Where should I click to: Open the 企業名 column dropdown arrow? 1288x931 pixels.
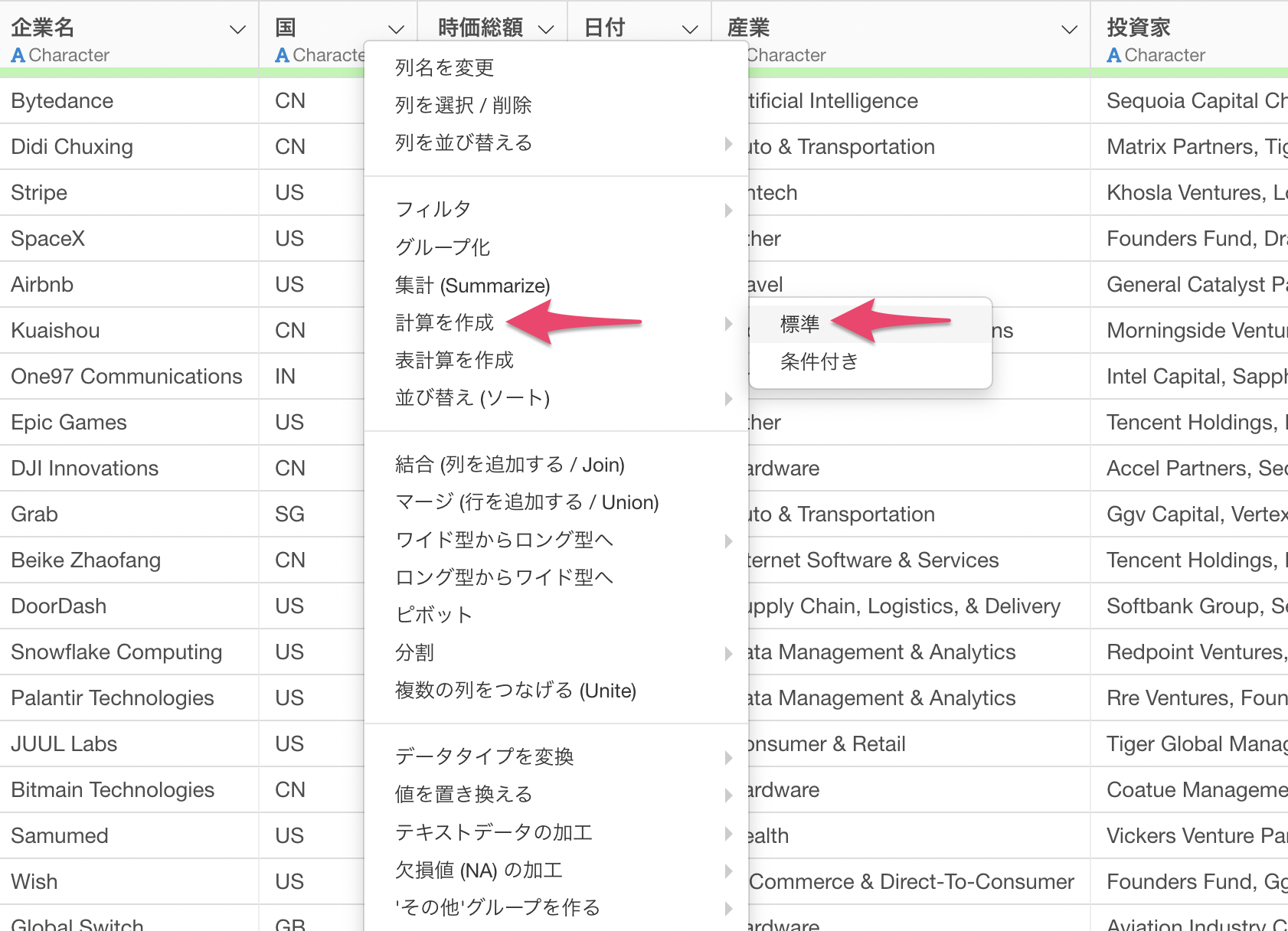pos(237,30)
